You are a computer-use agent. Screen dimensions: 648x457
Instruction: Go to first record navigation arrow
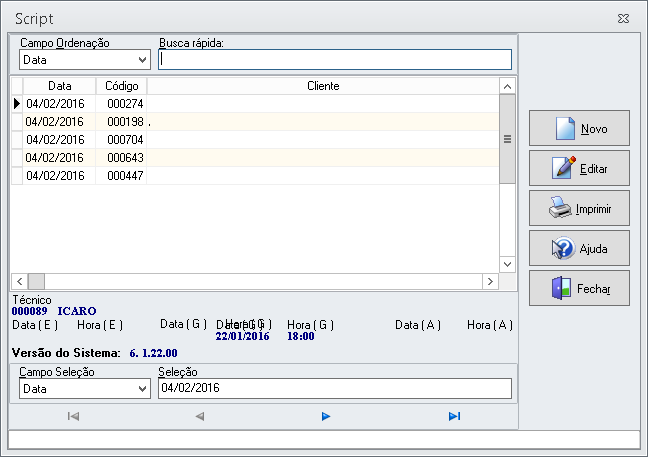(73, 416)
